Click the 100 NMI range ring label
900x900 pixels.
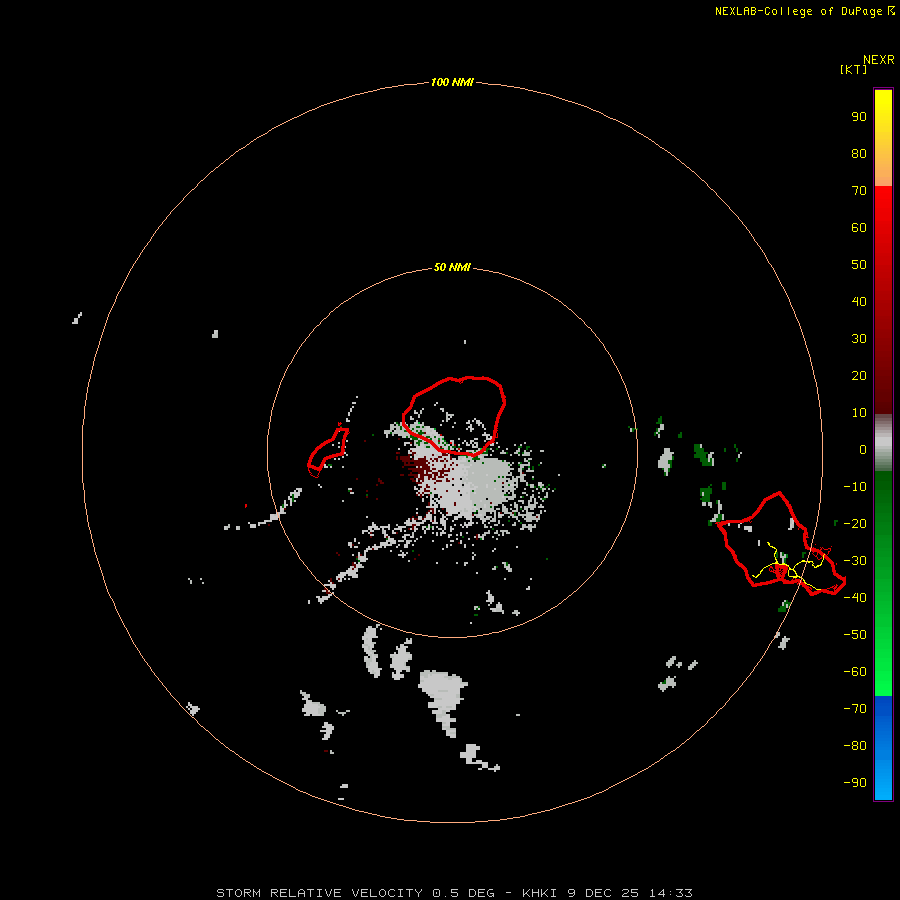coord(452,83)
